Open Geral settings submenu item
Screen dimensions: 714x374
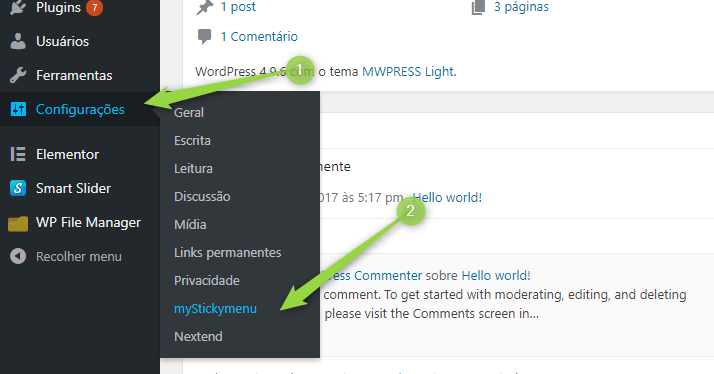click(x=189, y=113)
